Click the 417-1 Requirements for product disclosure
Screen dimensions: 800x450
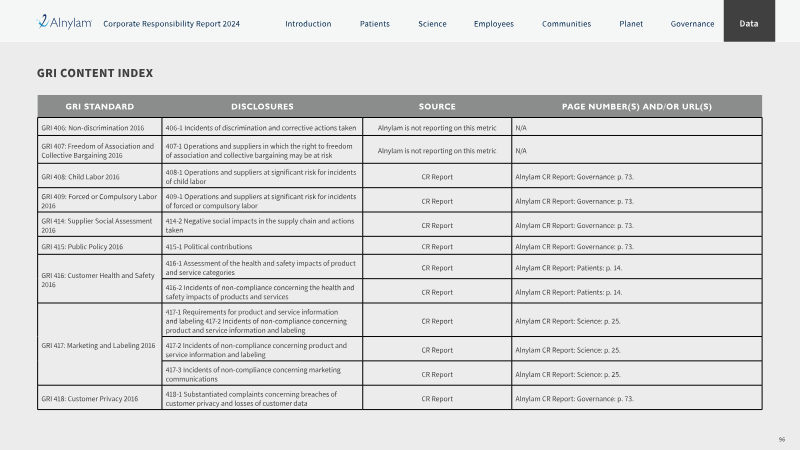tap(256, 321)
